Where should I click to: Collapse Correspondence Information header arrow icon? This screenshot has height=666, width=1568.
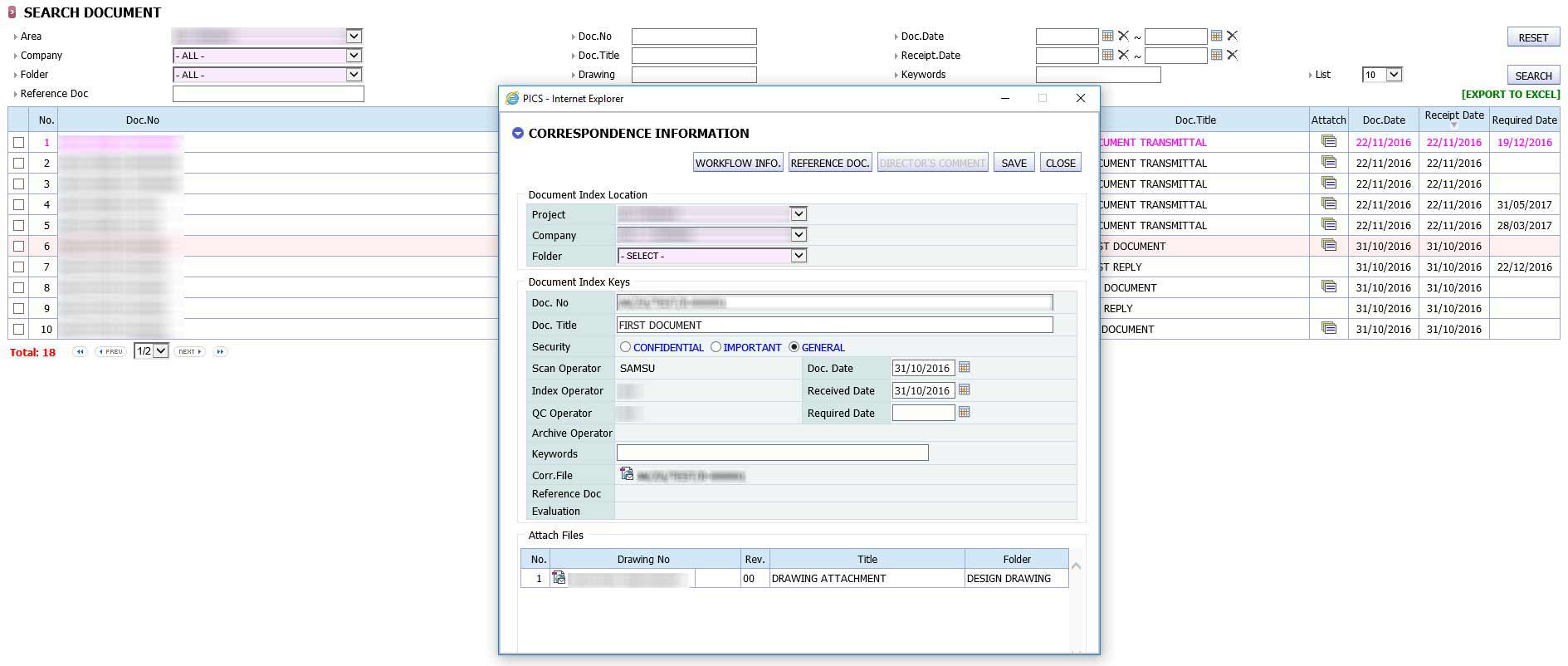[518, 133]
